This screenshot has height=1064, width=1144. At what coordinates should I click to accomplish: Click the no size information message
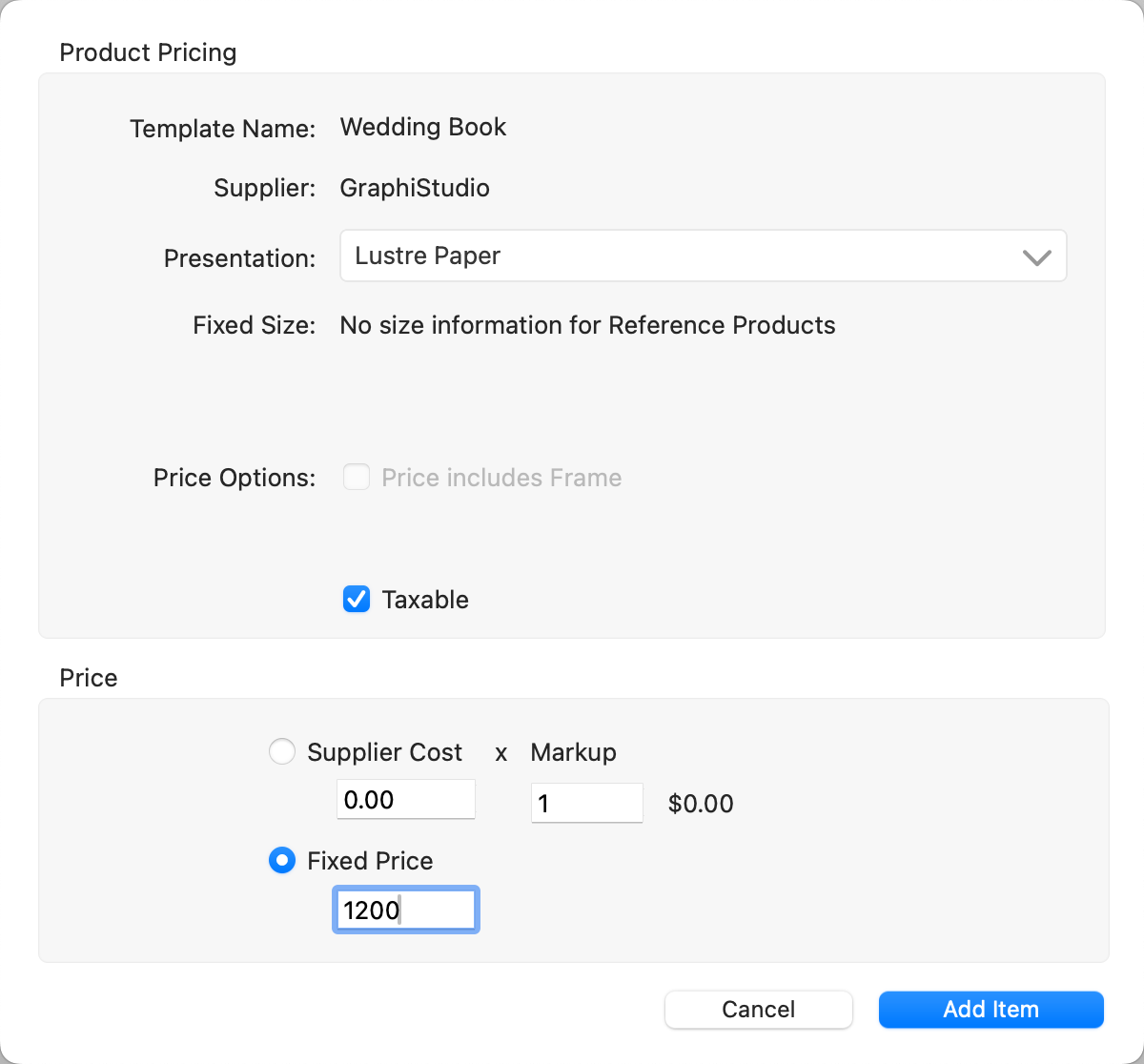(587, 325)
